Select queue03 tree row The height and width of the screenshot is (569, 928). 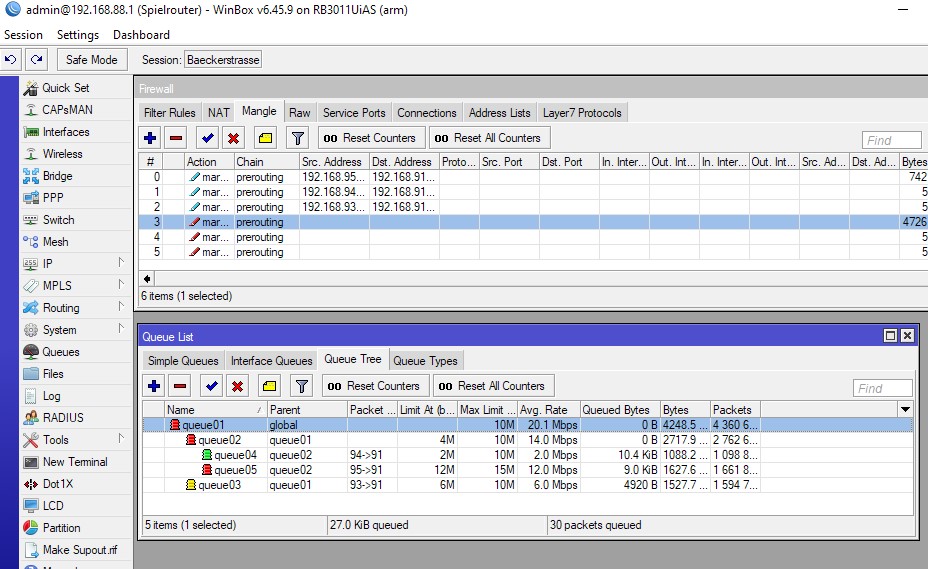[528, 485]
